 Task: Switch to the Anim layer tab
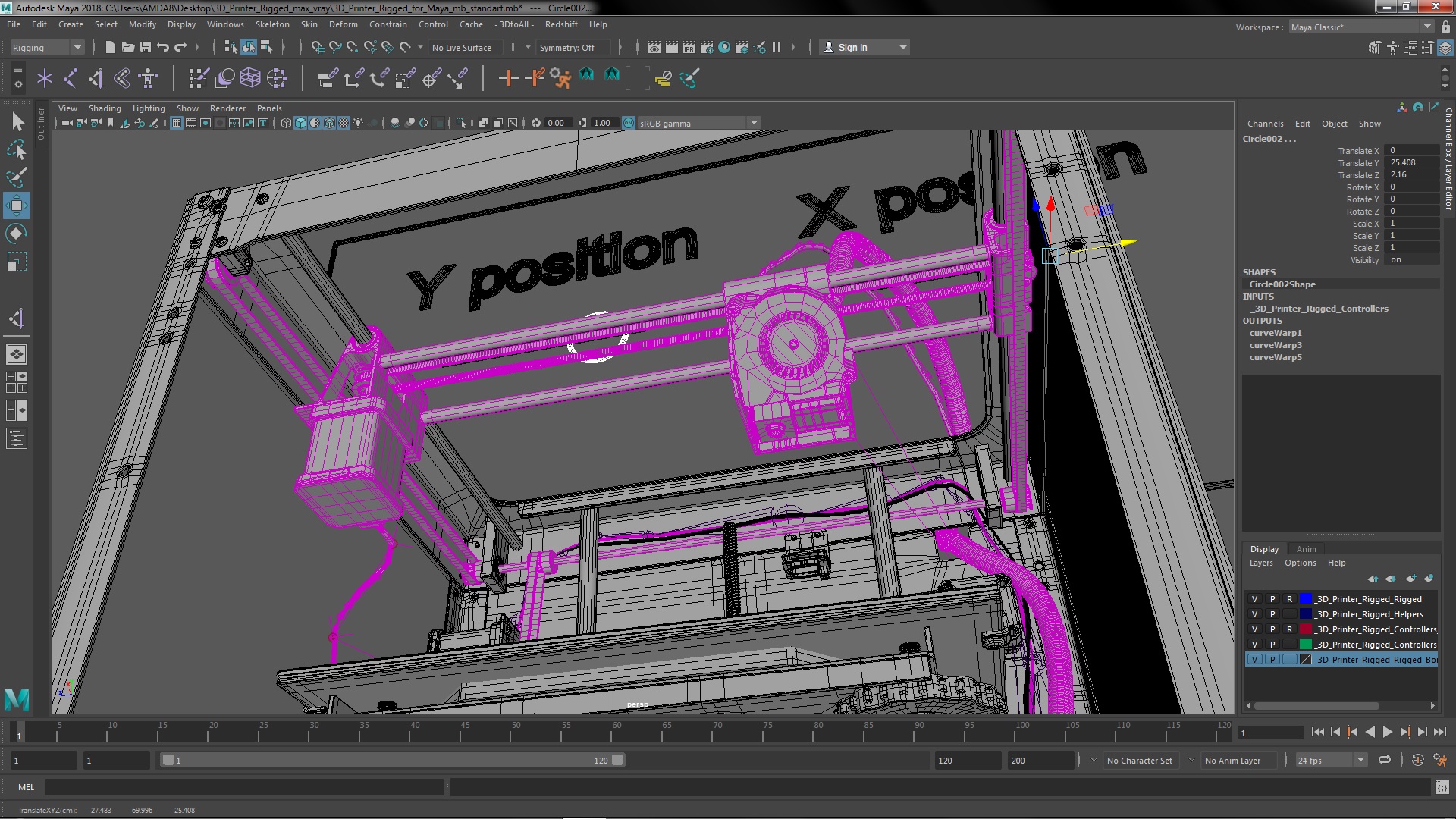tap(1306, 549)
